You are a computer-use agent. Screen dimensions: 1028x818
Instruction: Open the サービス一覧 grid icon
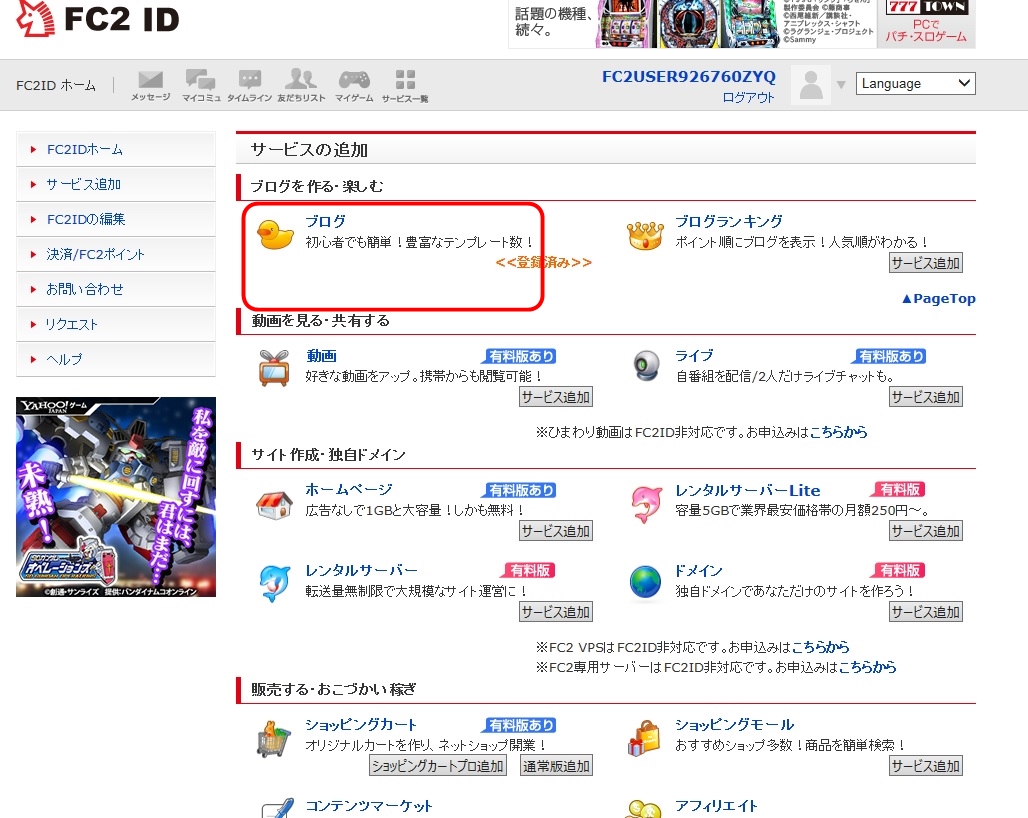pyautogui.click(x=405, y=85)
